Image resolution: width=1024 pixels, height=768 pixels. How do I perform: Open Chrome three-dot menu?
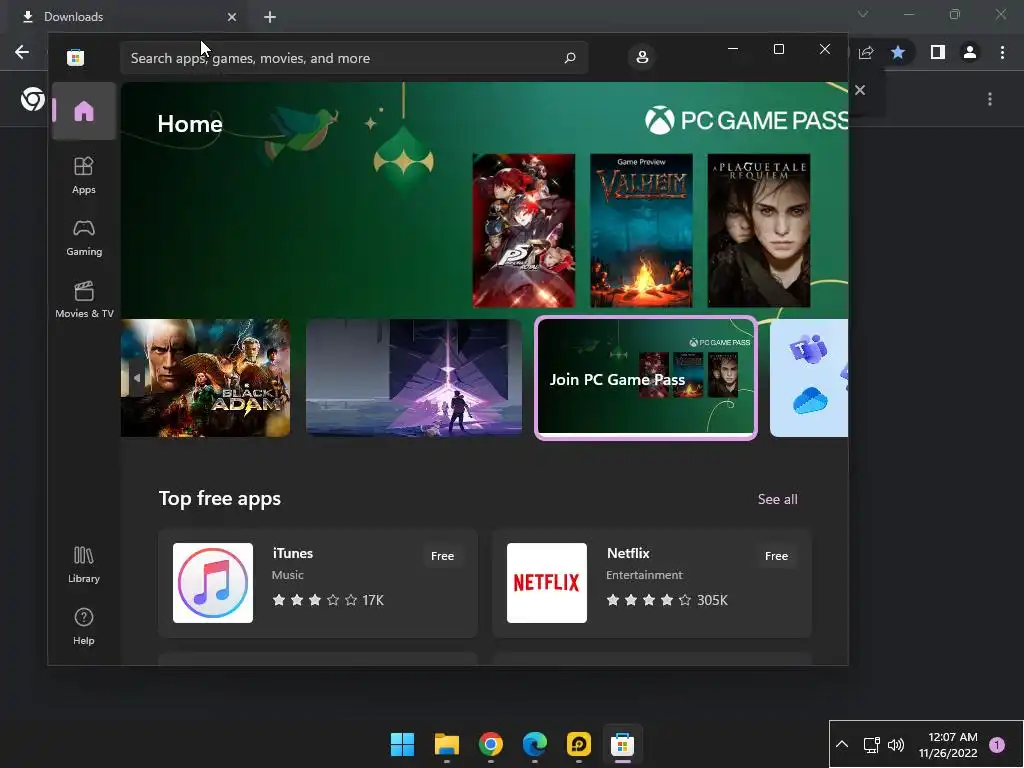point(1002,52)
